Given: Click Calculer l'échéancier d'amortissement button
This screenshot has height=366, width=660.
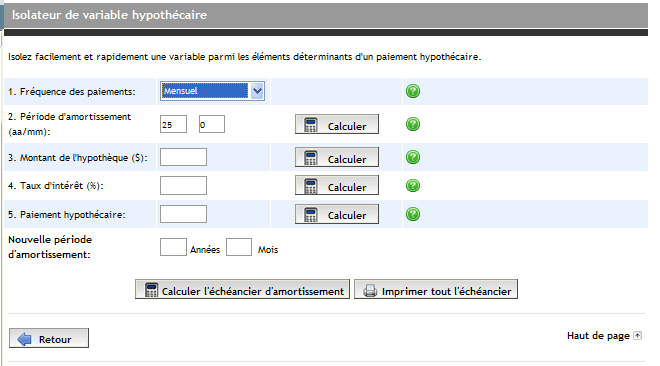Looking at the screenshot, I should pos(242,289).
